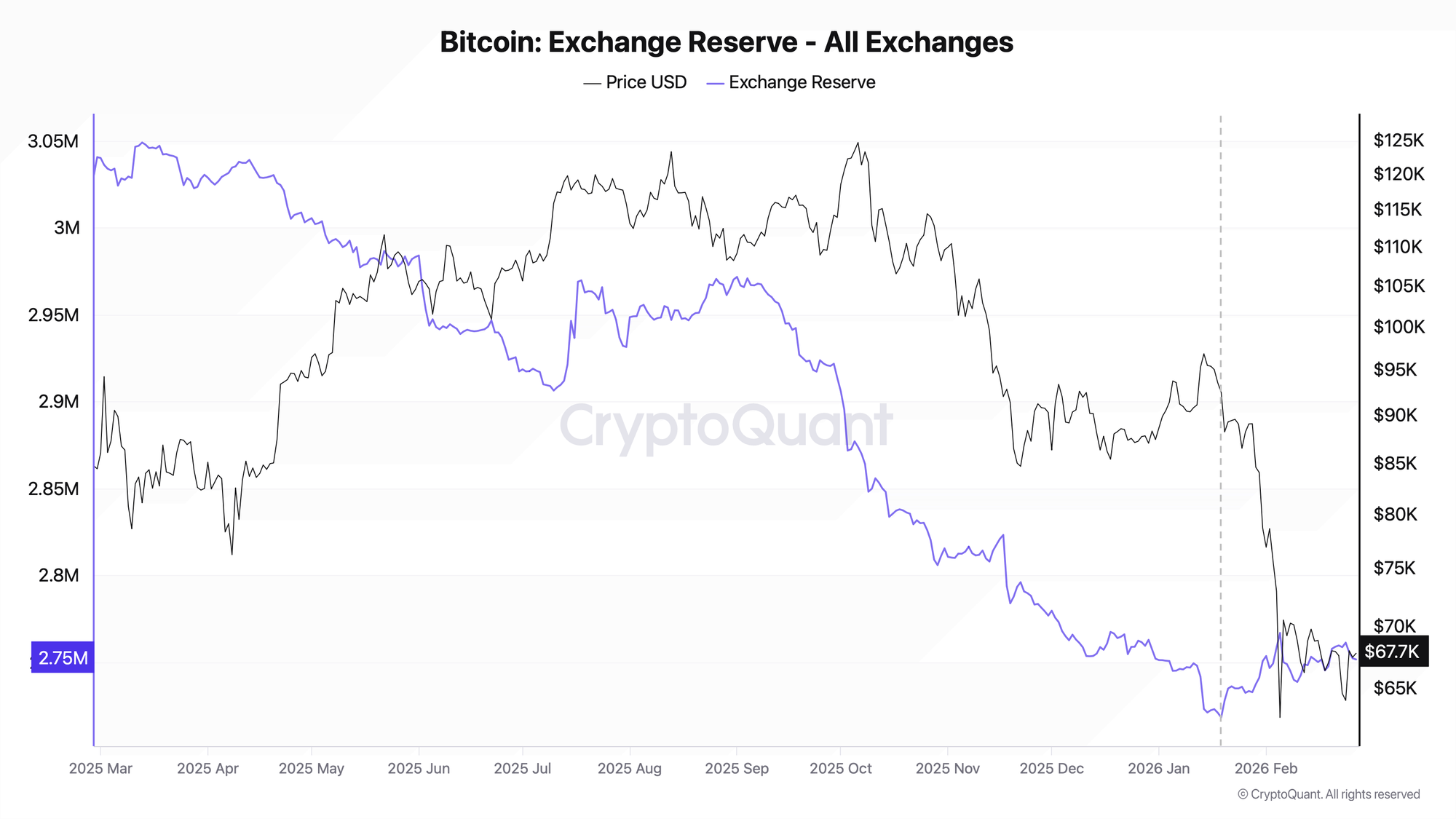Screen dimensions: 1456x819
Task: Select the purple 2.75M current value tag
Action: tap(63, 657)
